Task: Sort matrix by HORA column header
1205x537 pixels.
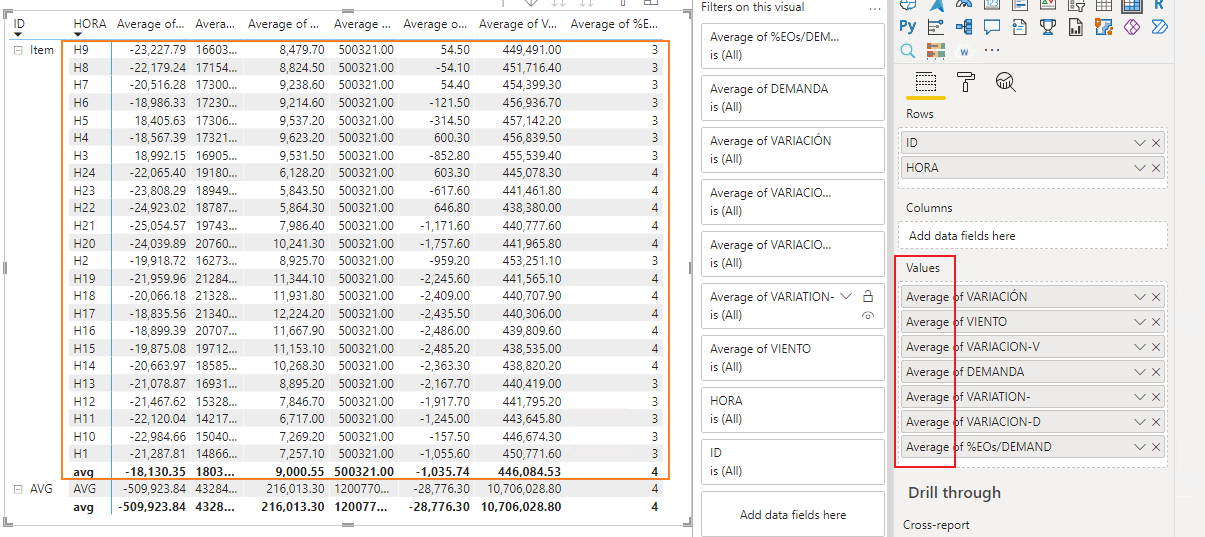Action: (x=89, y=23)
